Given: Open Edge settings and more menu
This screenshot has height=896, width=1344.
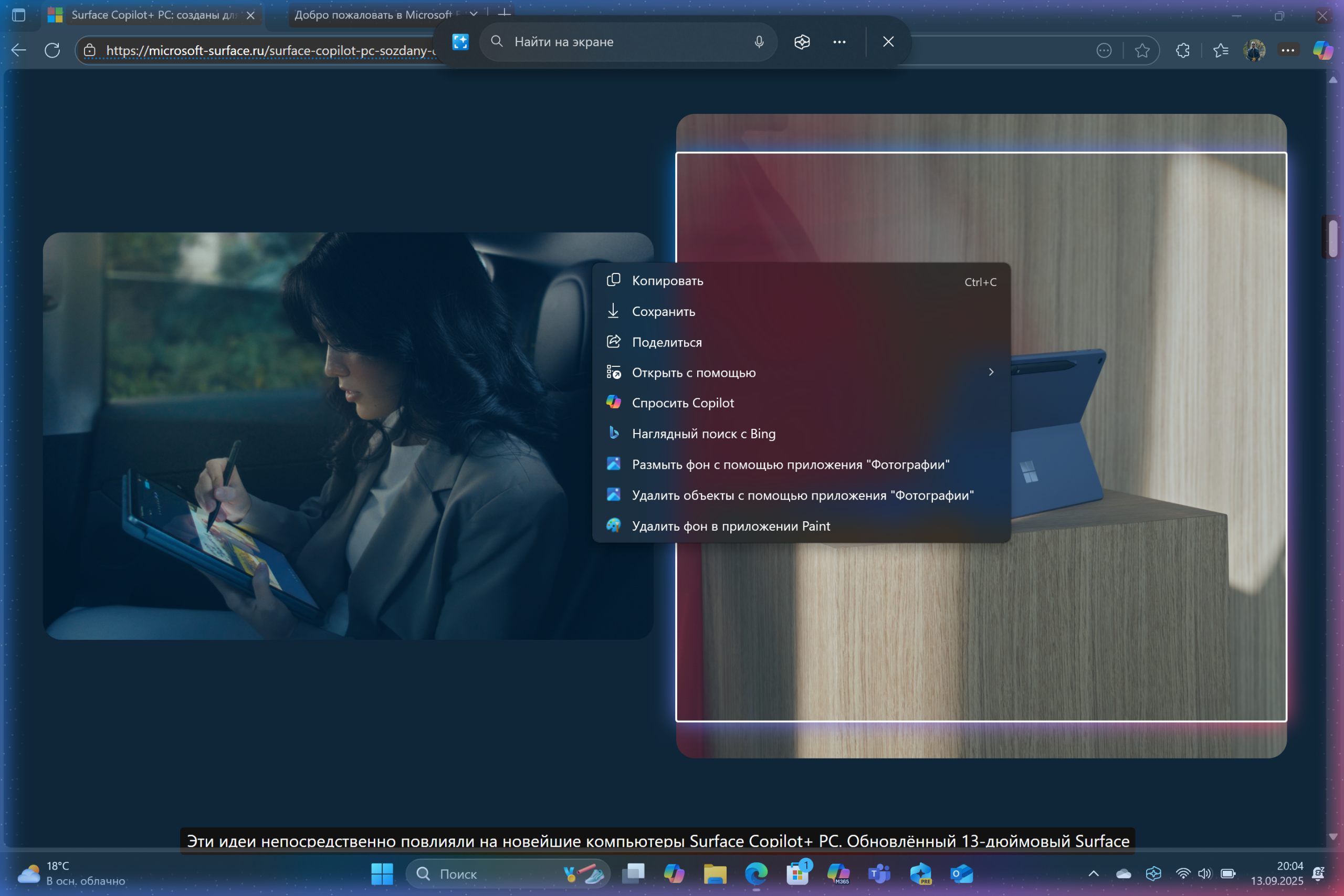Looking at the screenshot, I should tap(1287, 50).
